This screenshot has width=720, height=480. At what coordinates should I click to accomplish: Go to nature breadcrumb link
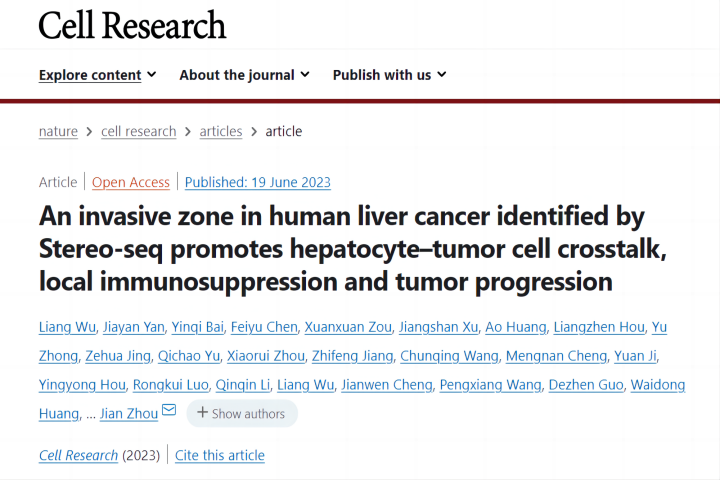pyautogui.click(x=58, y=131)
